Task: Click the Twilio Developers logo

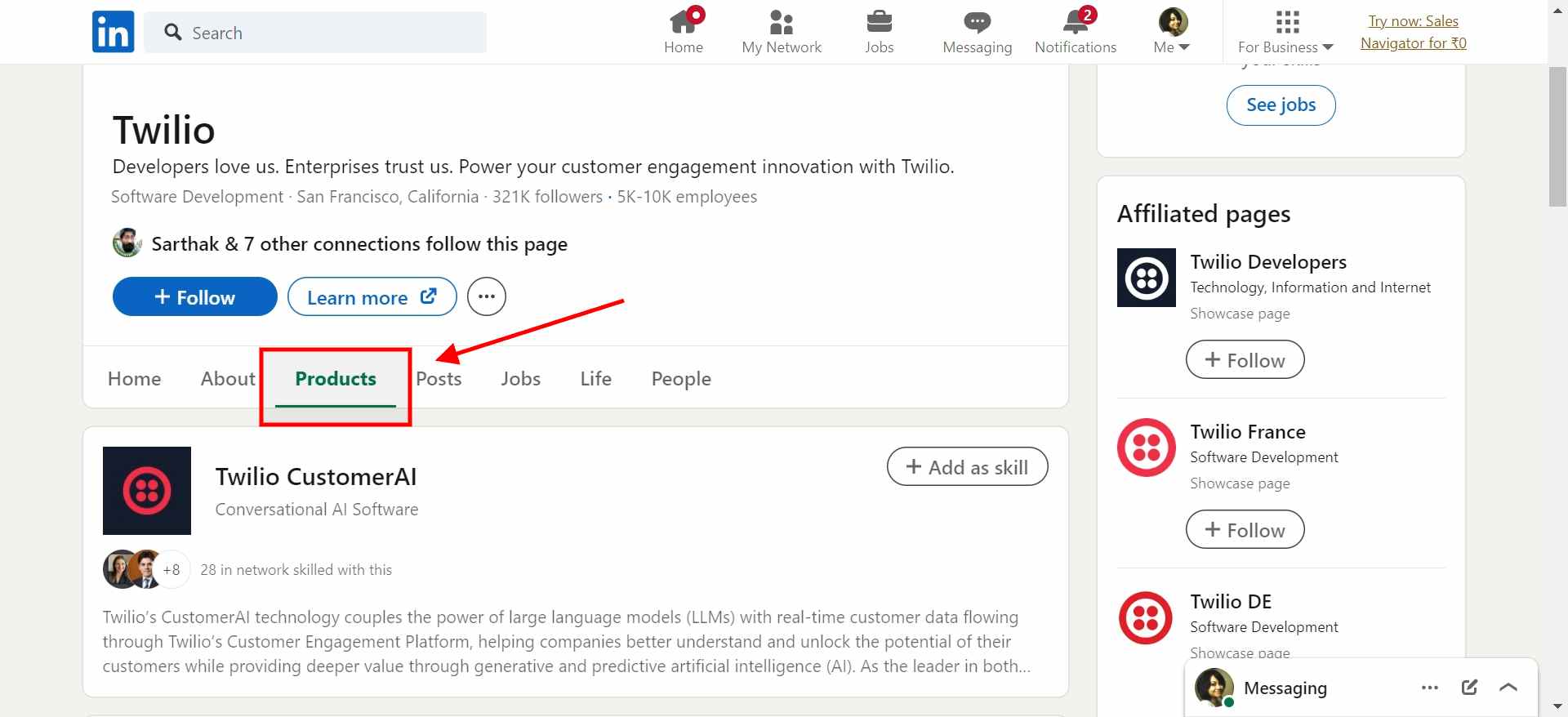Action: point(1145,278)
